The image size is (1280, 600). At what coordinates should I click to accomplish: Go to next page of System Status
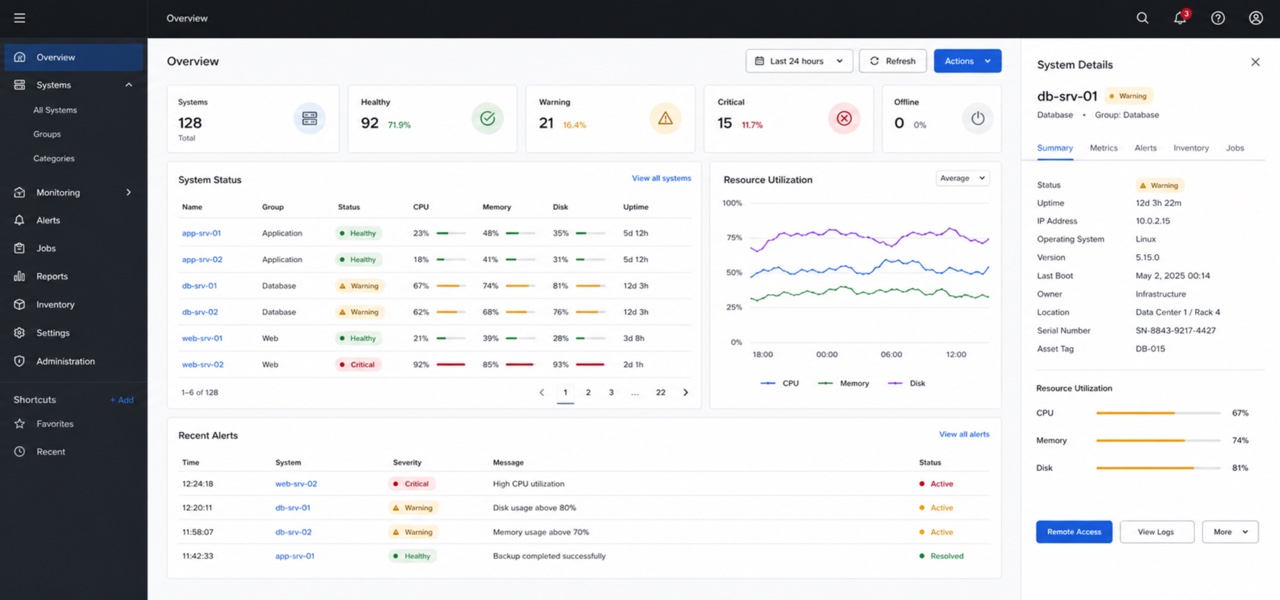tap(686, 393)
